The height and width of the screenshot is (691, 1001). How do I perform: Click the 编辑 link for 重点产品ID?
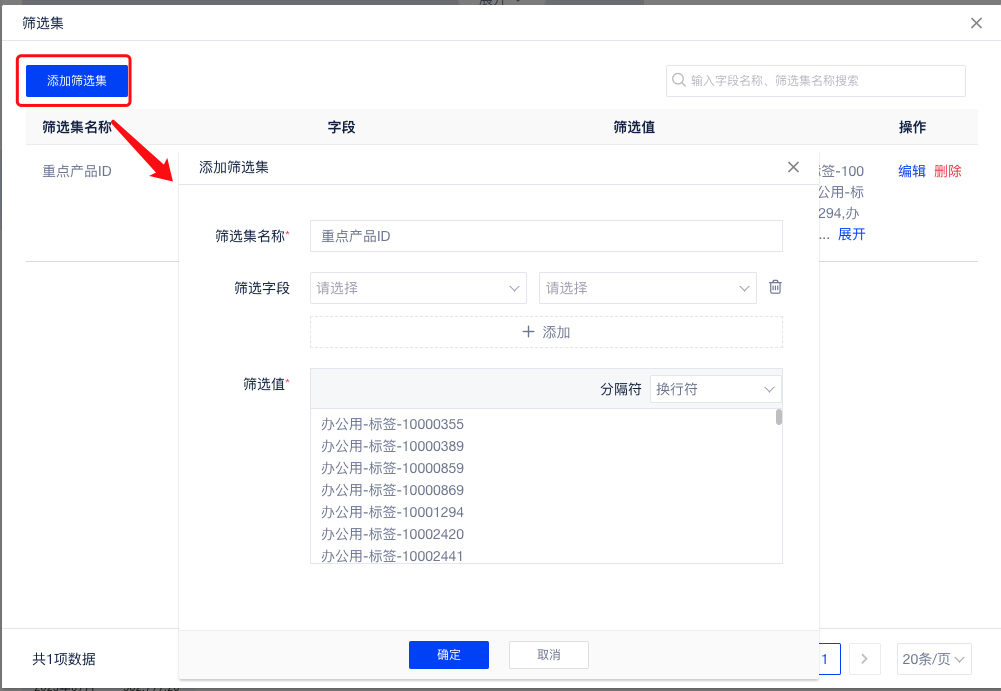(x=912, y=171)
